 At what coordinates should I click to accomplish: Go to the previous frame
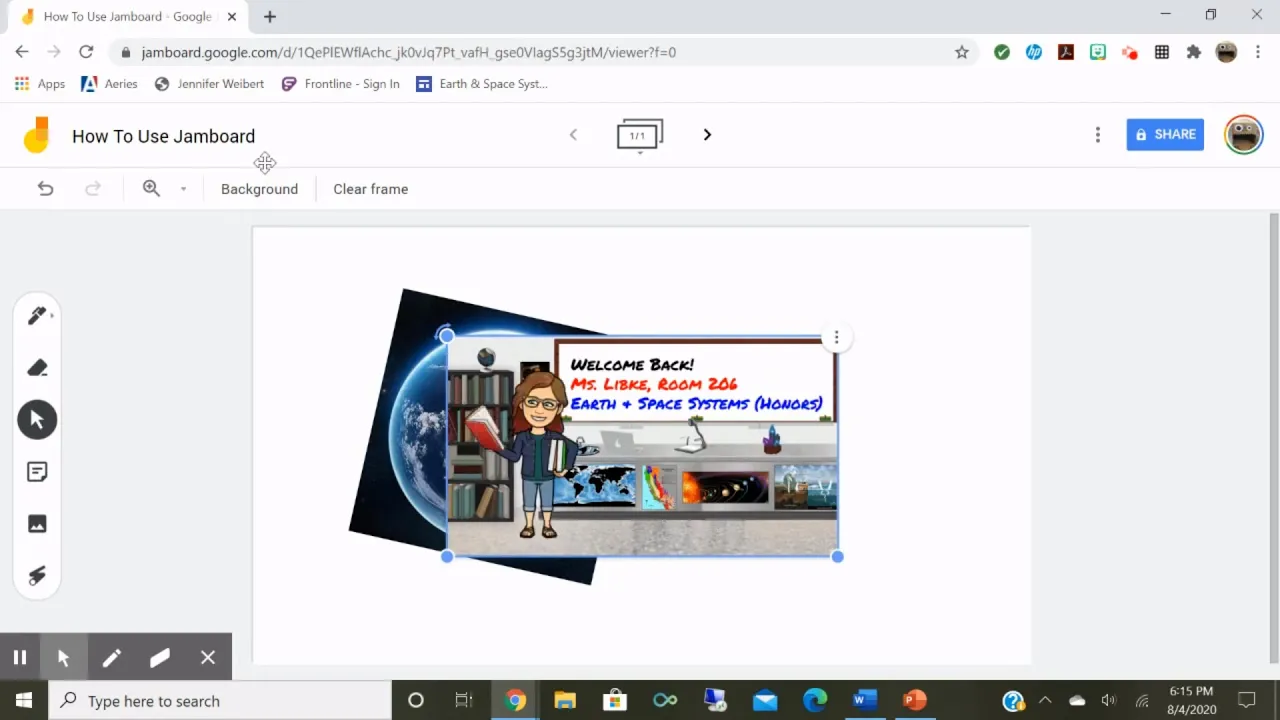coord(573,135)
